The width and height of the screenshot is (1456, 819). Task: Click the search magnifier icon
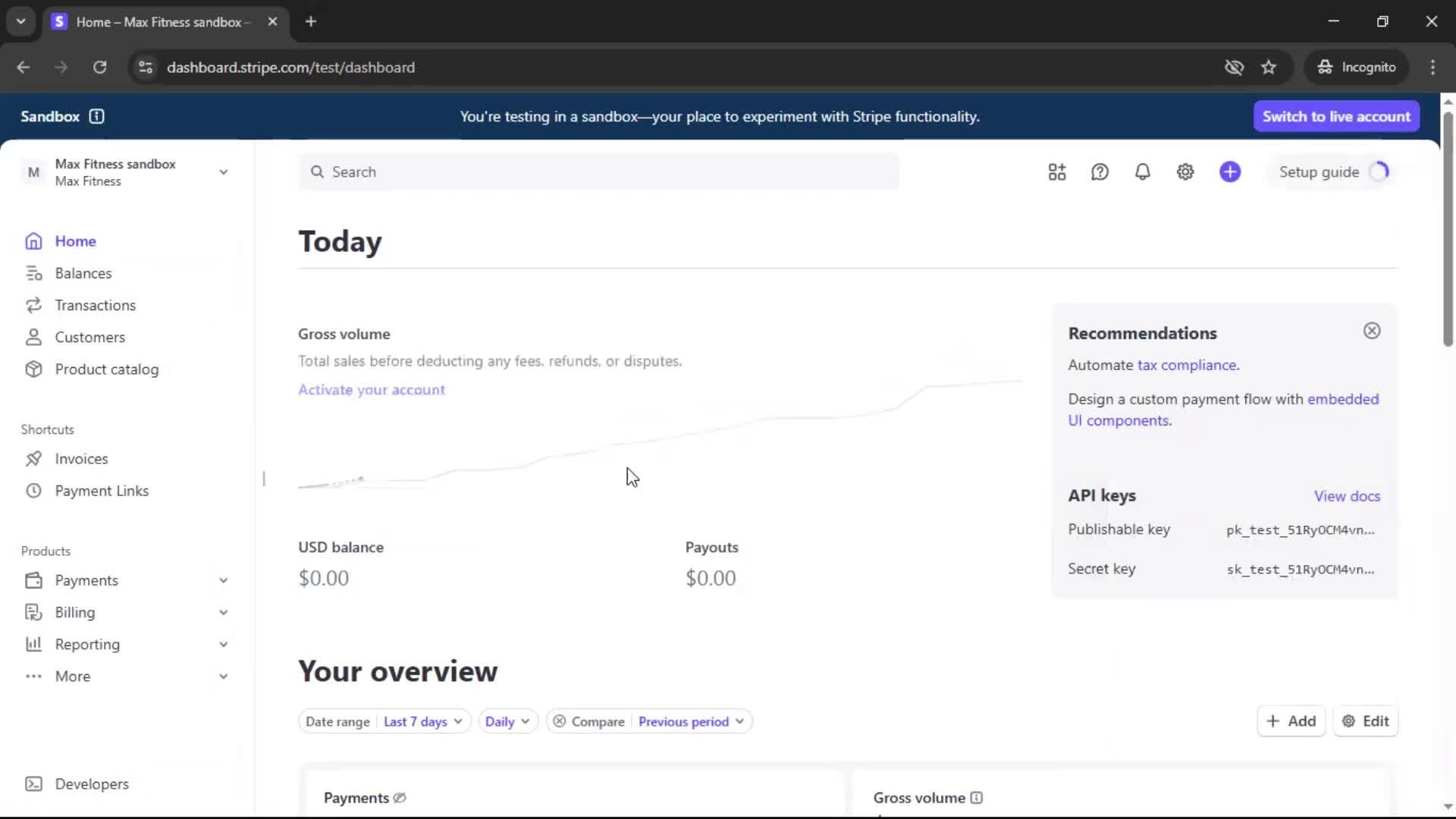[x=317, y=172]
